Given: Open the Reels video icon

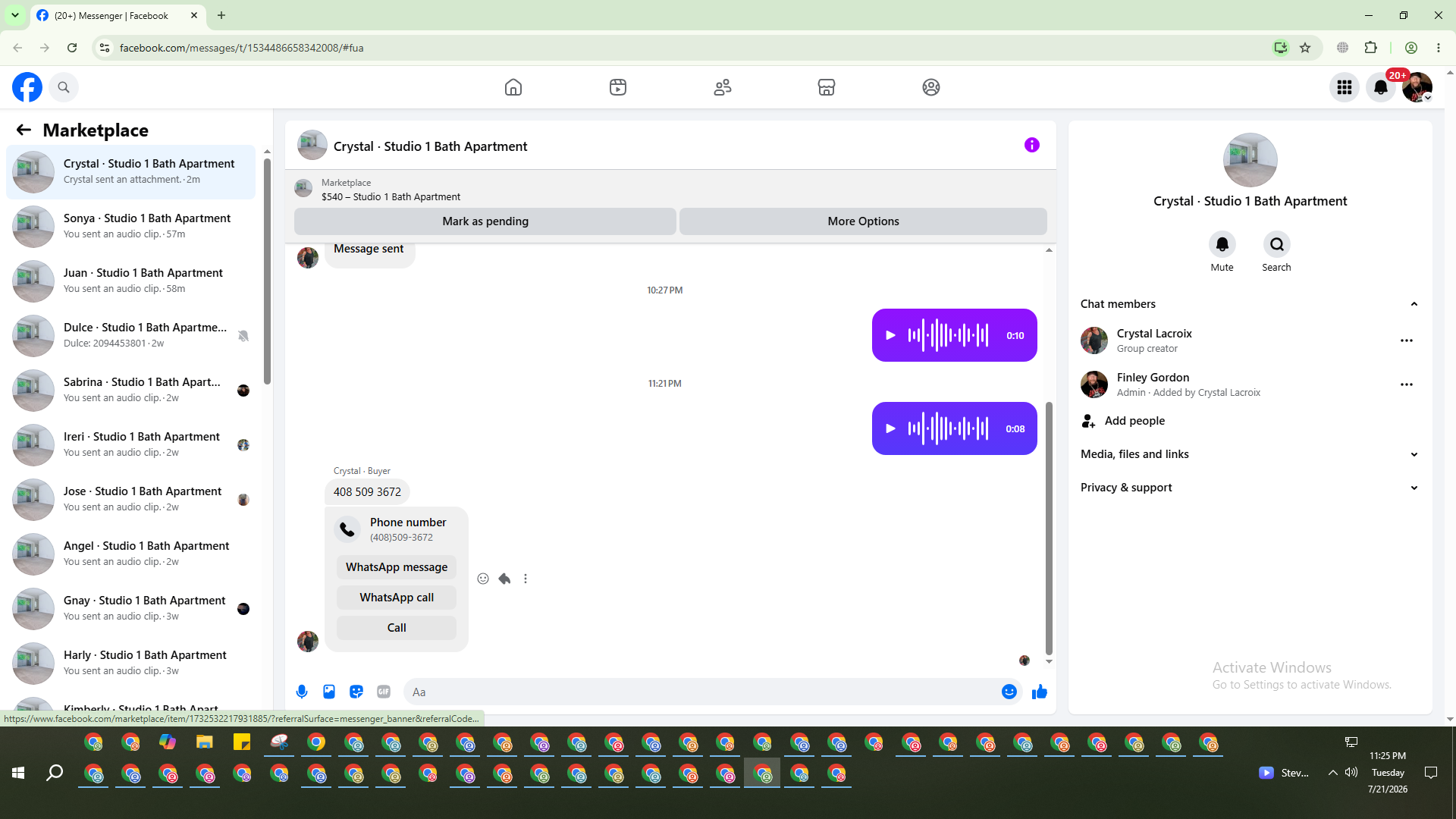Looking at the screenshot, I should coord(618,87).
